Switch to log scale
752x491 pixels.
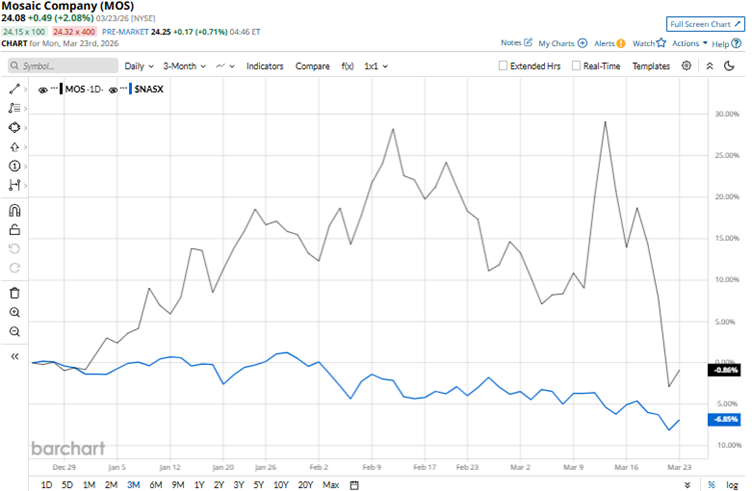coord(732,485)
